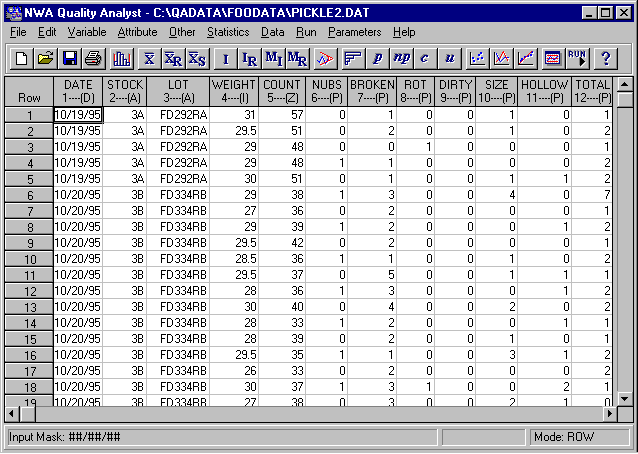Save the data file using diskette icon
This screenshot has height=454, width=638.
click(x=69, y=58)
